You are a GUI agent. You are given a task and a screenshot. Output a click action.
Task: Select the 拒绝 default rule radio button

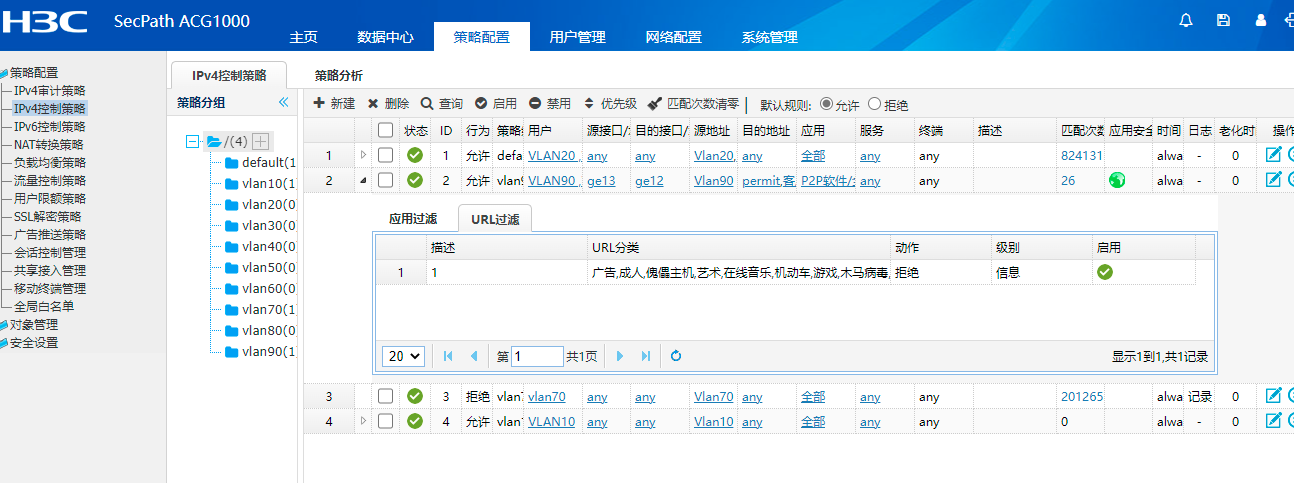[875, 103]
